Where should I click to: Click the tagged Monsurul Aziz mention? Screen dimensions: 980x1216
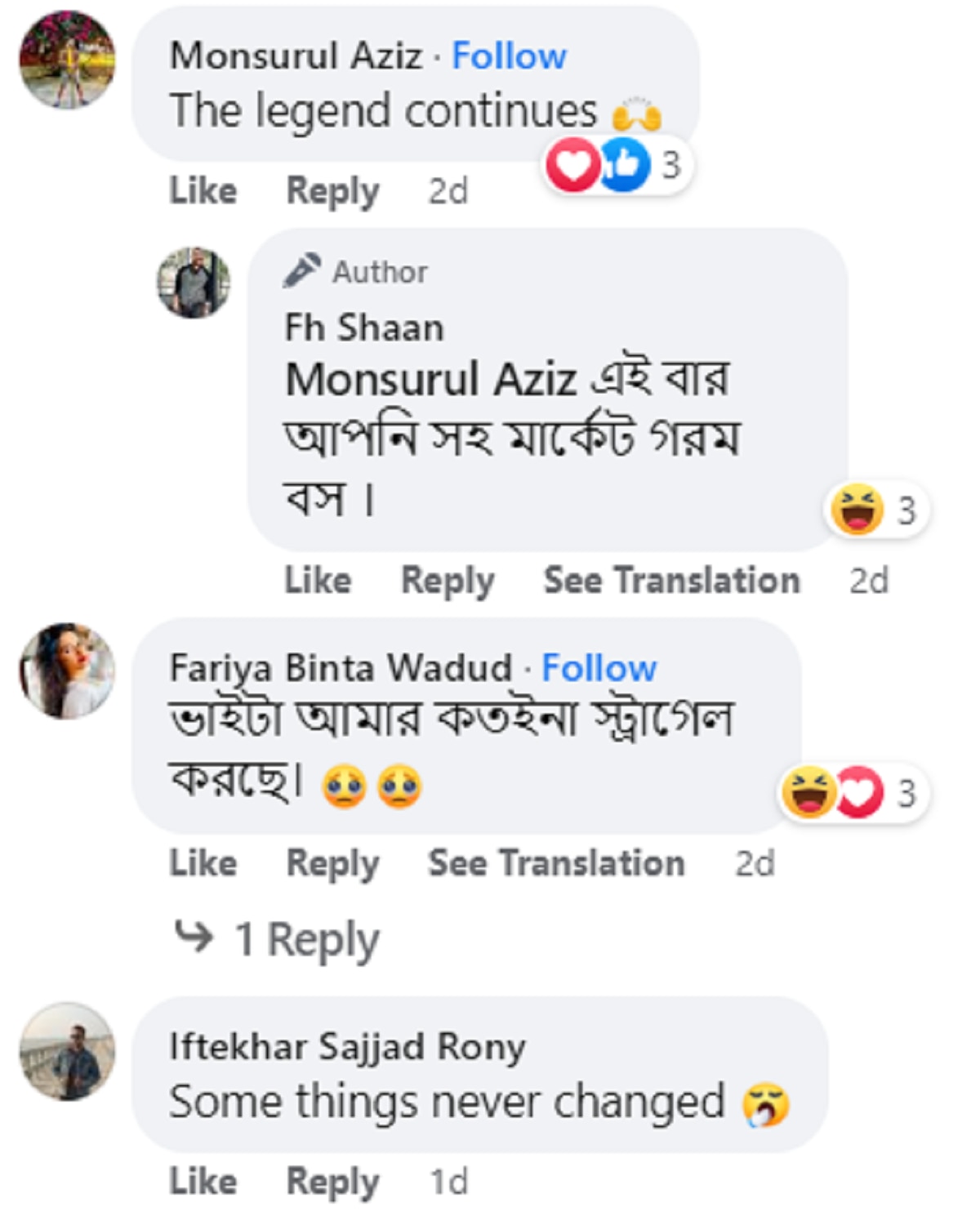(x=430, y=380)
